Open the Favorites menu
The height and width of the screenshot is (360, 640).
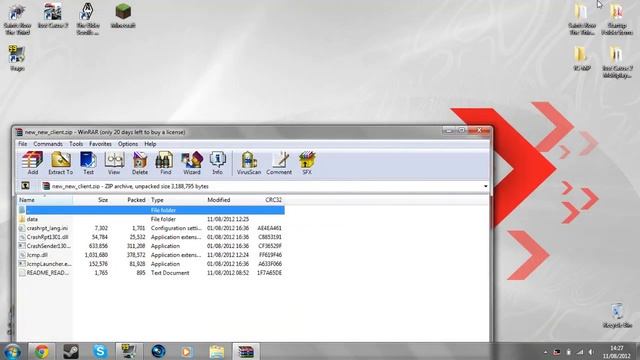point(100,144)
